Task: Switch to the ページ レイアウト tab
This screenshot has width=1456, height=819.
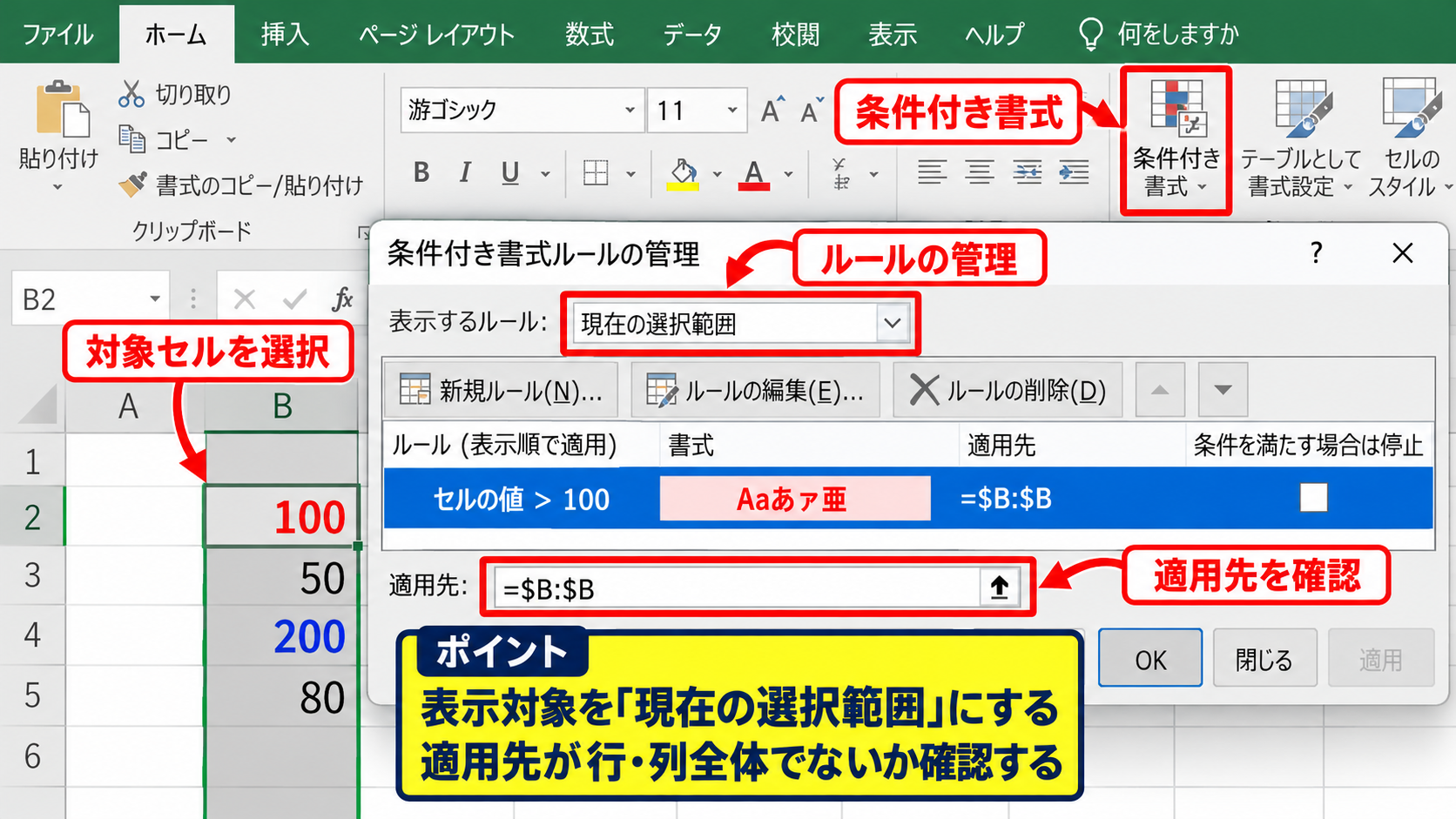Action: [x=436, y=34]
